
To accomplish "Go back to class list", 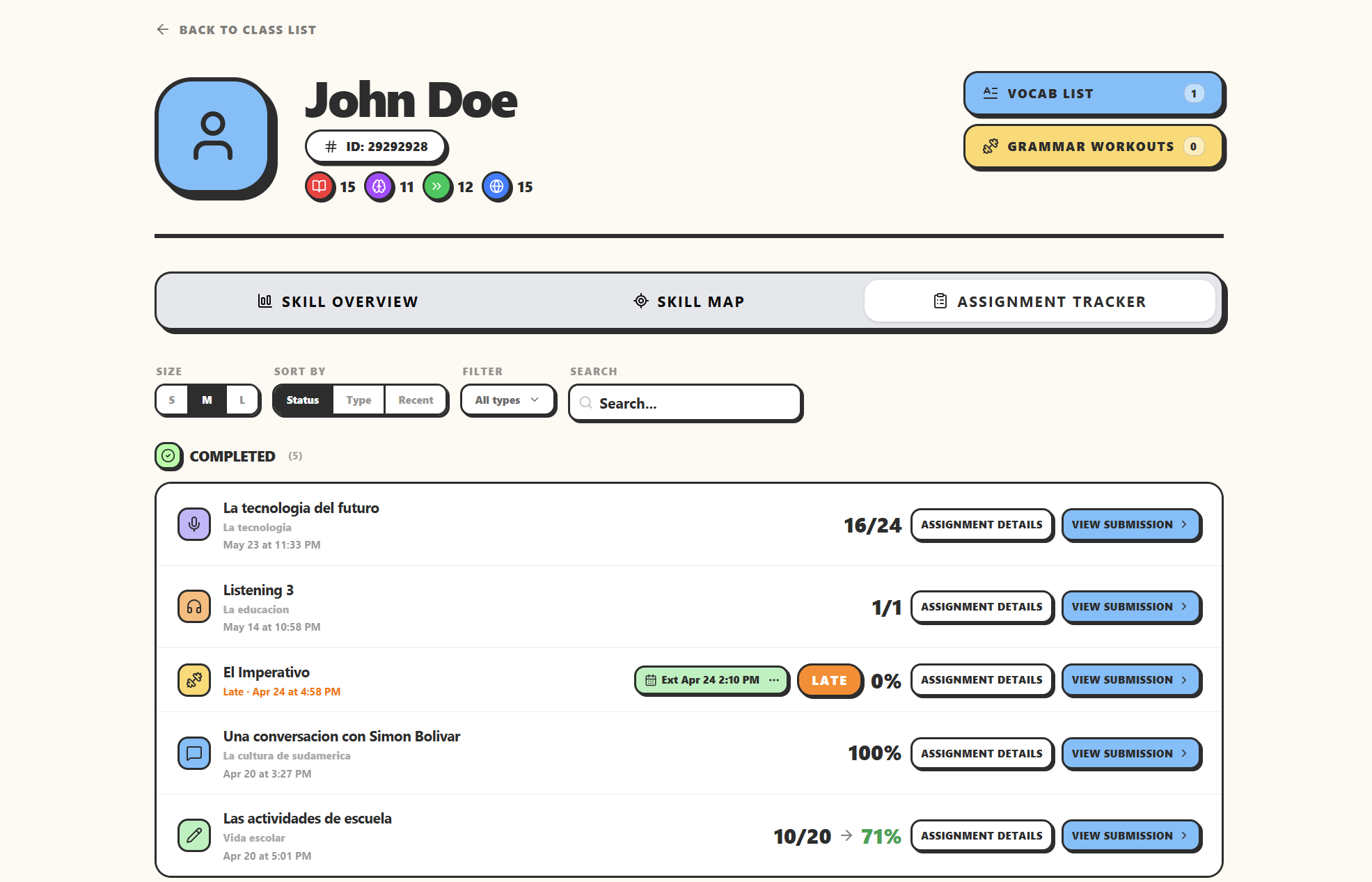I will coord(236,29).
